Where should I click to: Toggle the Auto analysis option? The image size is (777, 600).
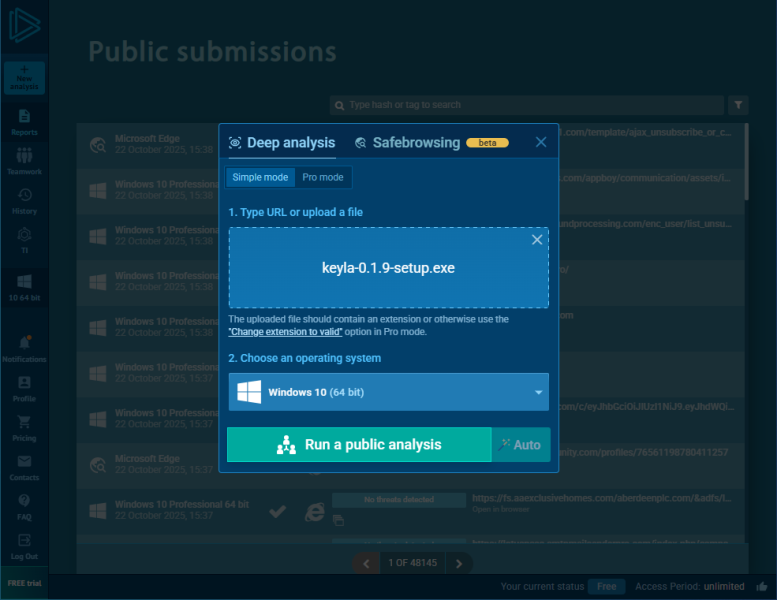pyautogui.click(x=520, y=445)
